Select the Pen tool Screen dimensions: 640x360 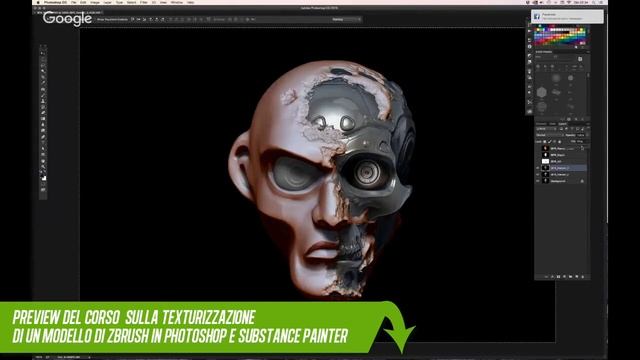coord(43,137)
